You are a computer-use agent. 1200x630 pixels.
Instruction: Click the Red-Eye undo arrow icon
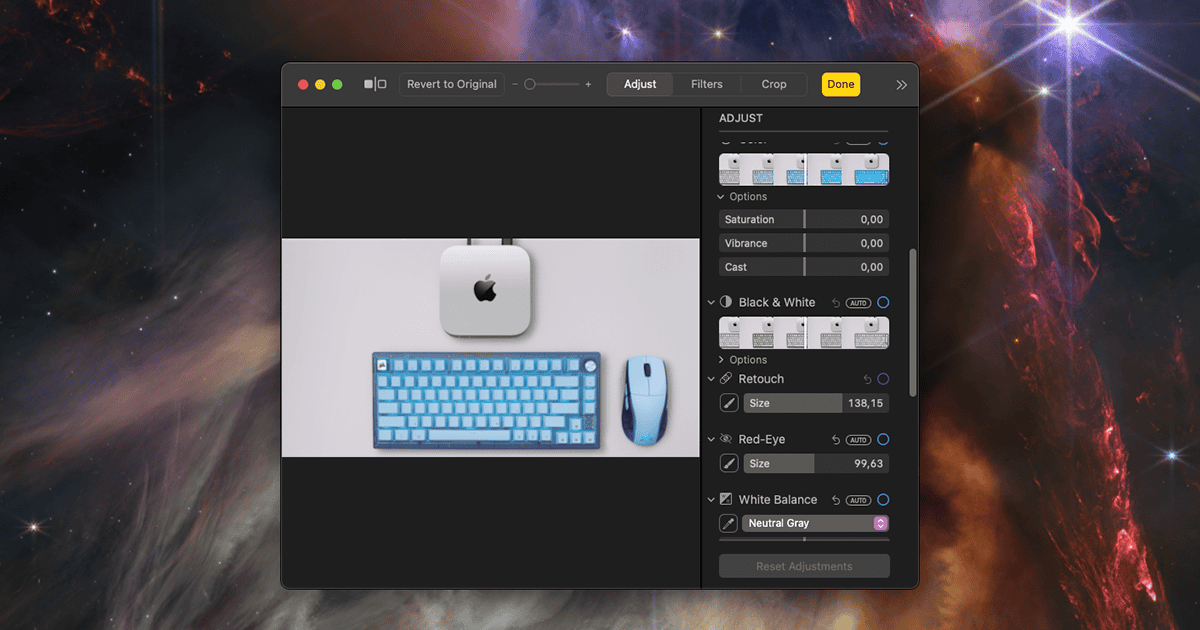(835, 440)
